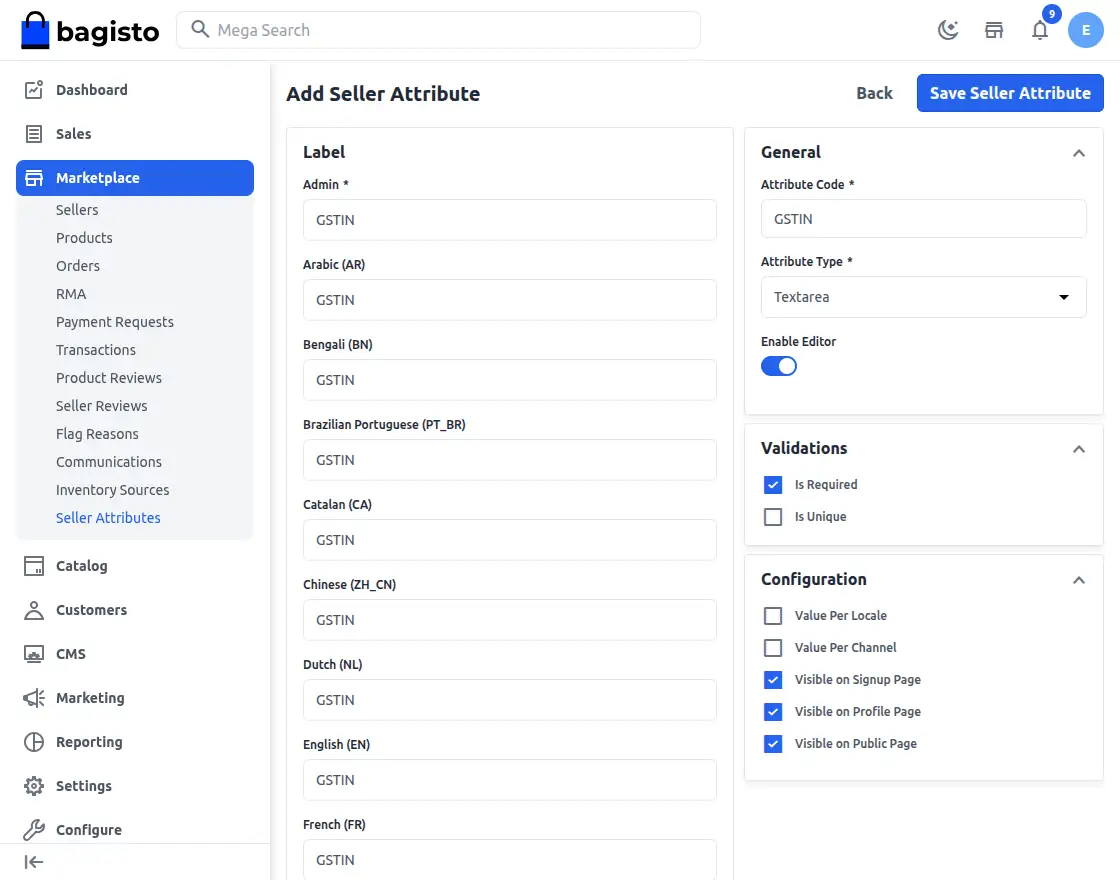Click the Save Seller Attribute button
1120x880 pixels.
(x=1010, y=93)
